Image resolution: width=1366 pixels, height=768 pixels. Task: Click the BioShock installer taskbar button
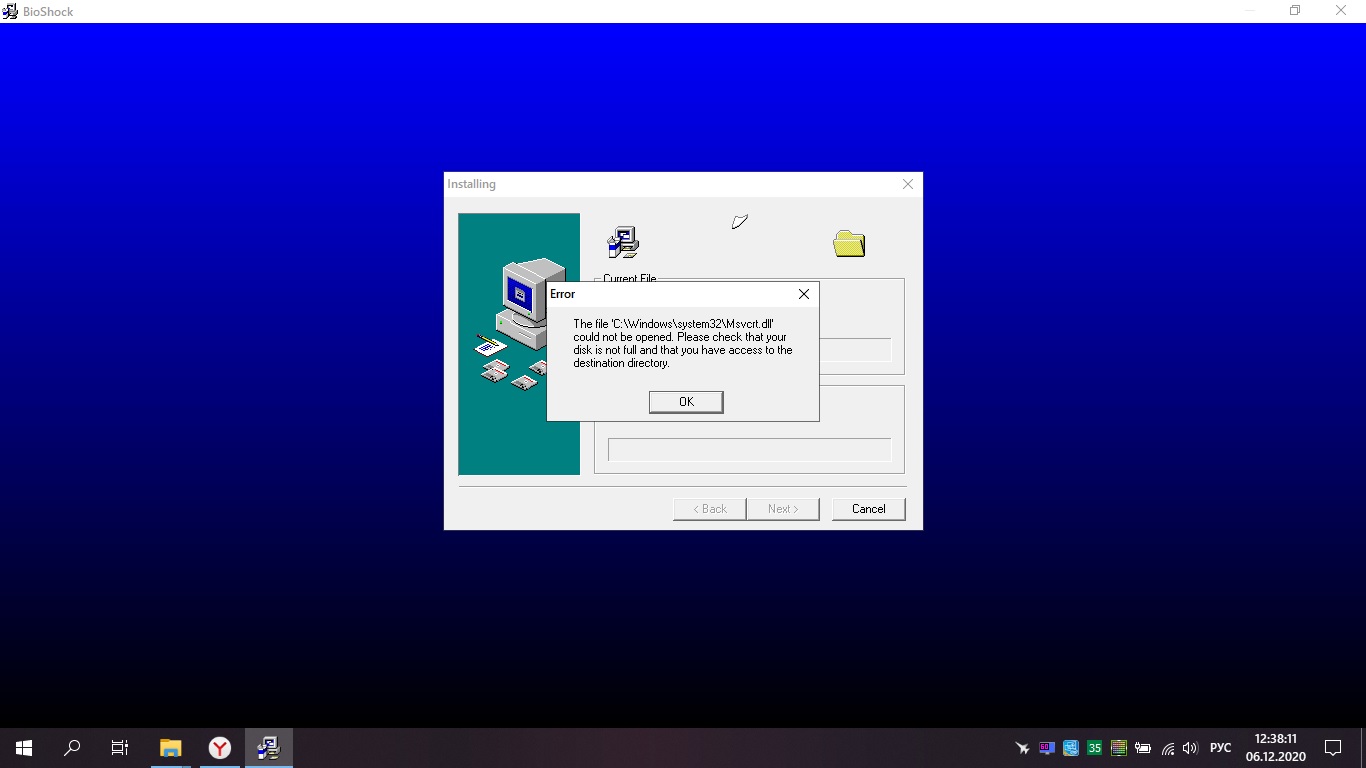(268, 747)
